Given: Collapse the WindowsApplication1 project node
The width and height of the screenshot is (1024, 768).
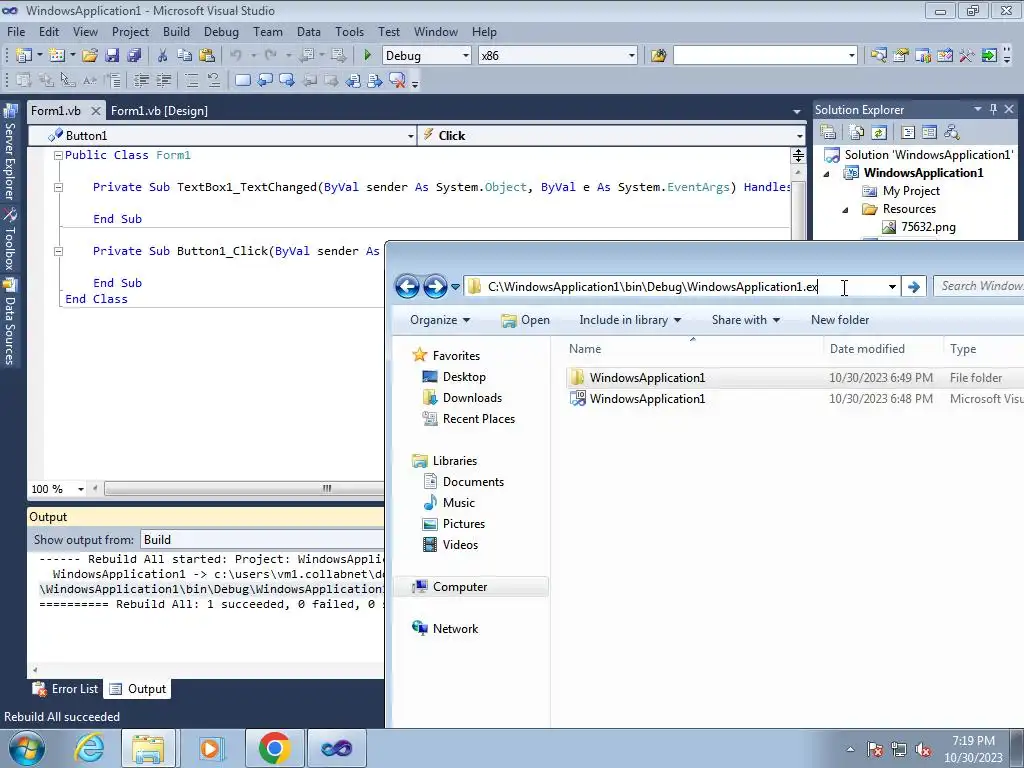Looking at the screenshot, I should tap(827, 174).
